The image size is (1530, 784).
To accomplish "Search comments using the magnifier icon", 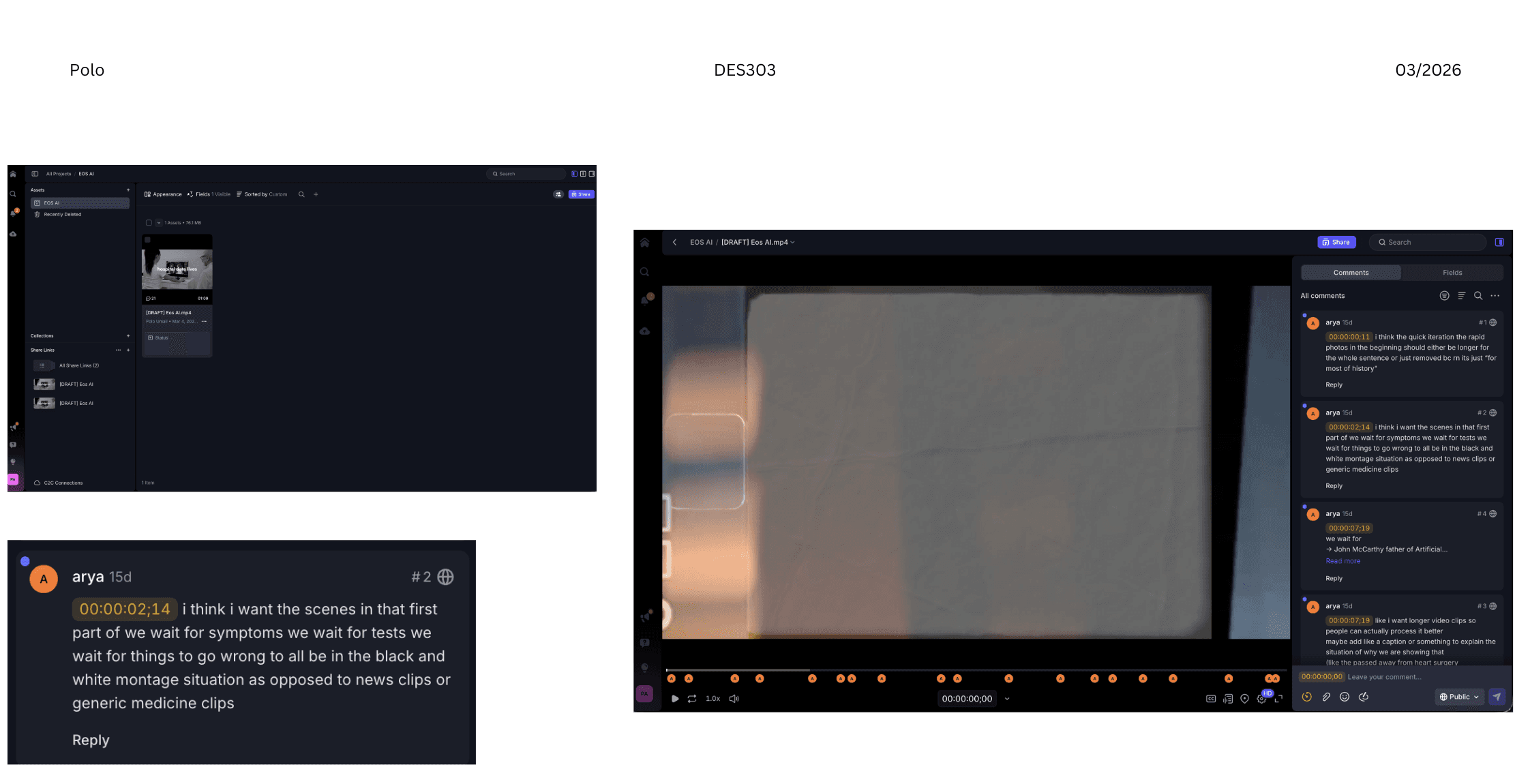I will [x=1478, y=296].
